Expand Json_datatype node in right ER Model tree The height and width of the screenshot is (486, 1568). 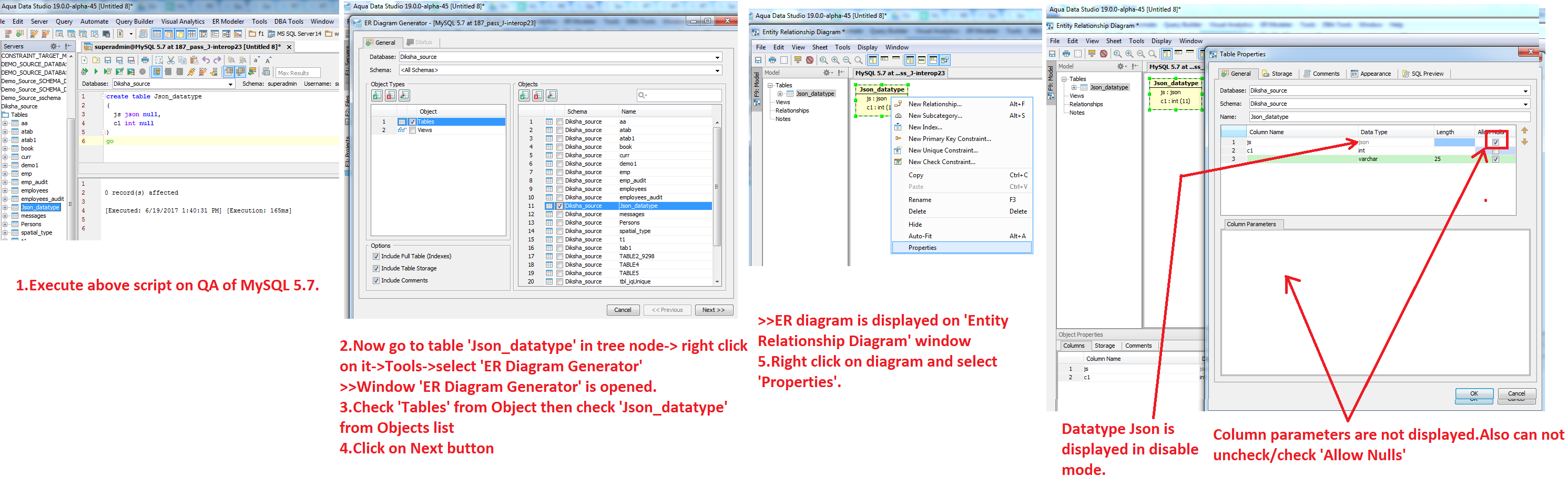(x=1074, y=88)
